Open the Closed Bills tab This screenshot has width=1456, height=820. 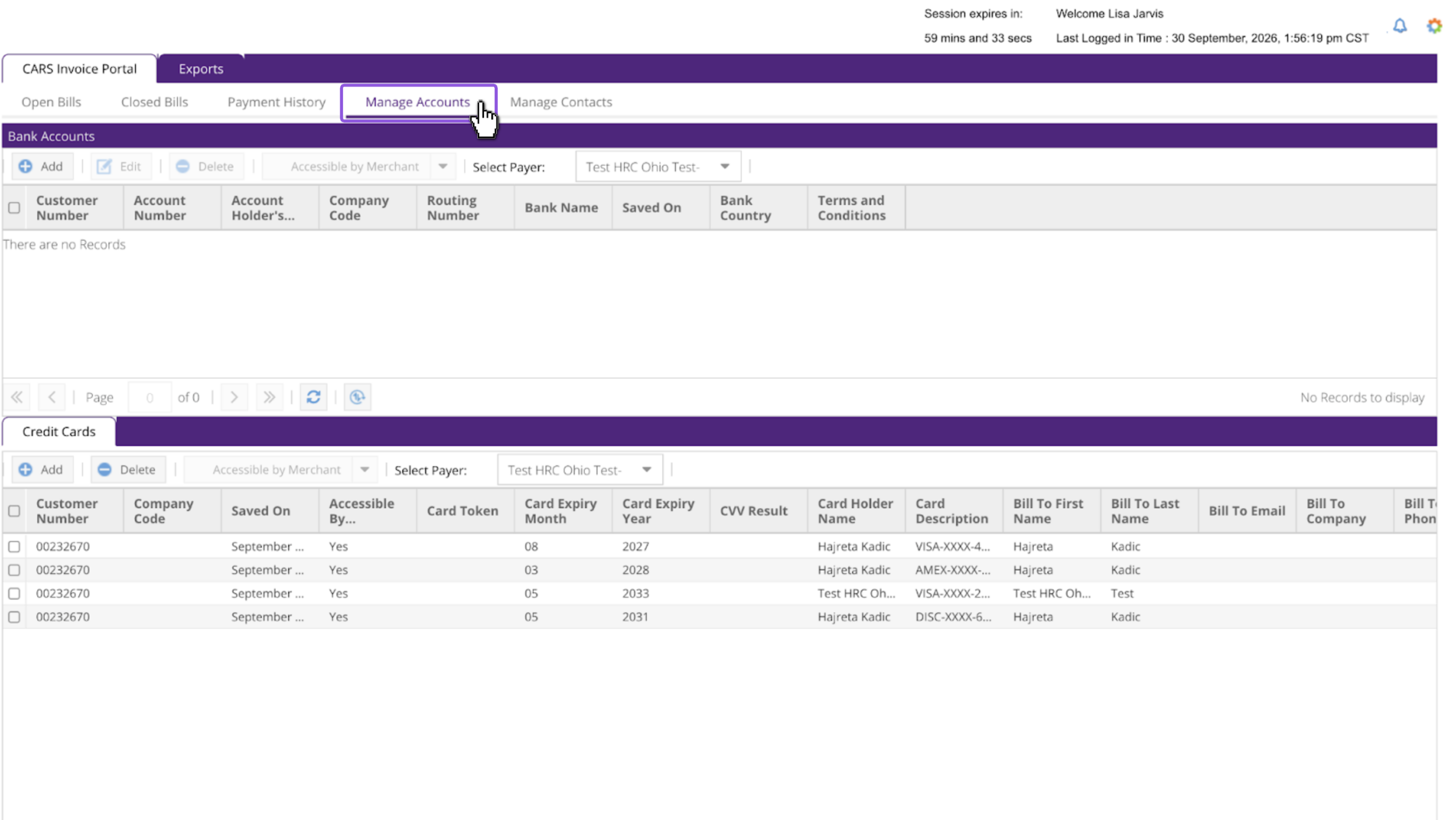tap(155, 102)
